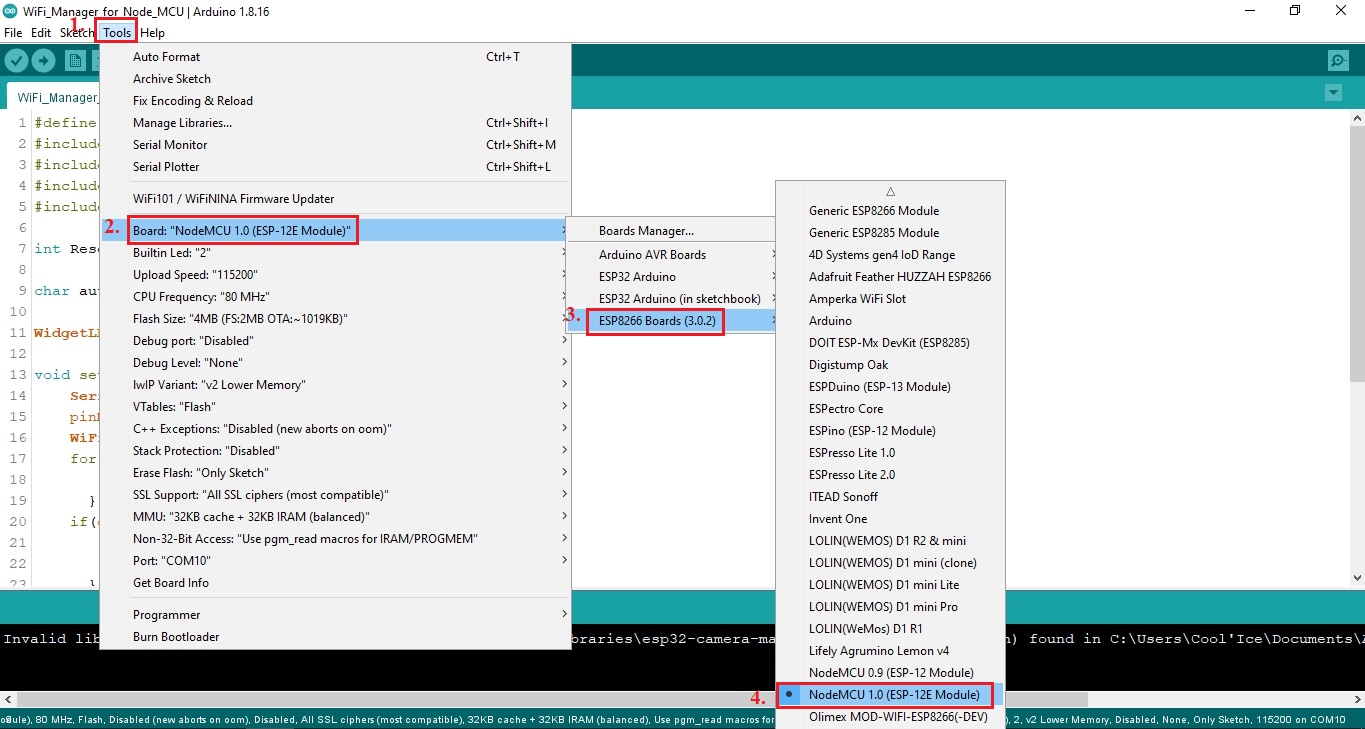The image size is (1365, 729).
Task: Open the File menu
Action: pyautogui.click(x=13, y=33)
